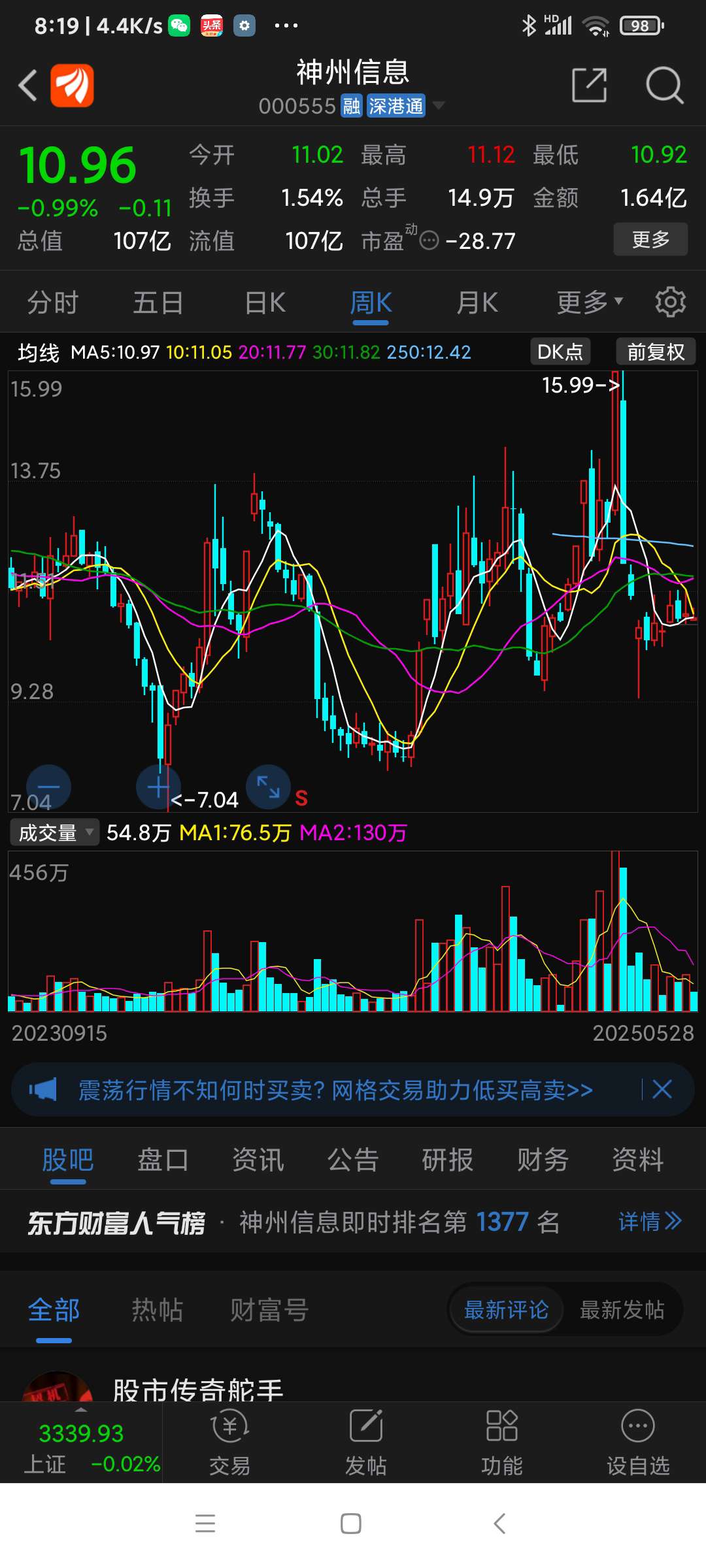Select the 全部 posts filter
This screenshot has height=1568, width=706.
coord(54,1310)
